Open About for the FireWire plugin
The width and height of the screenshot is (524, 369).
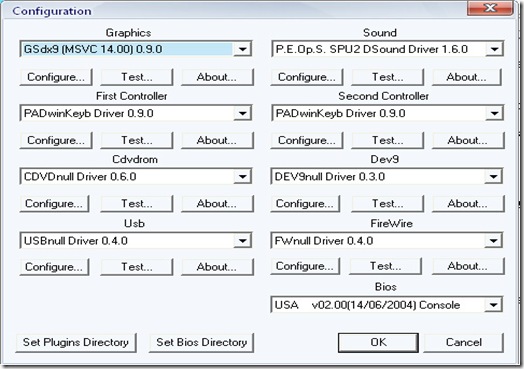tap(468, 266)
